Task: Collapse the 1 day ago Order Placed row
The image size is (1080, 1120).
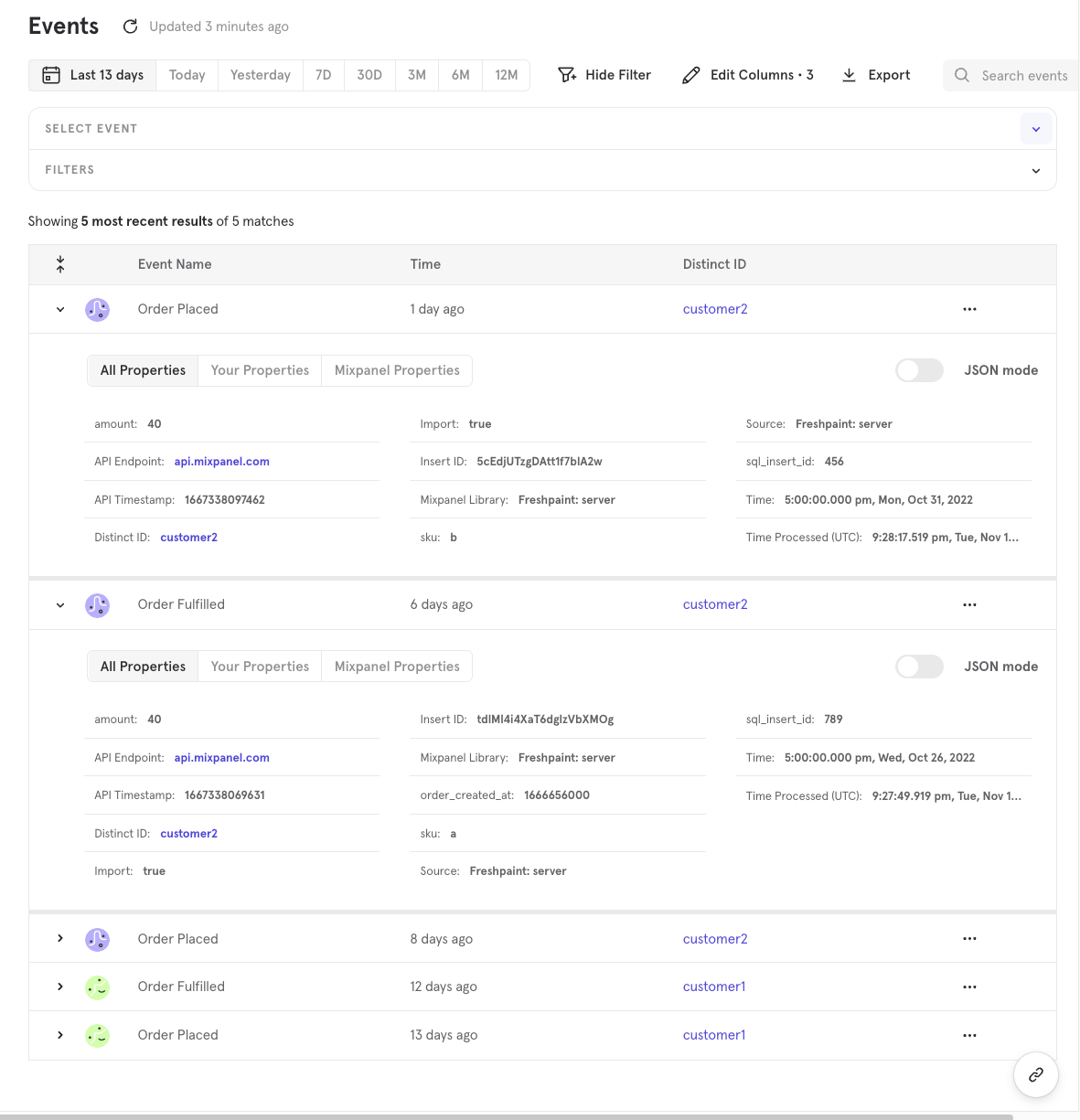Action: [60, 309]
